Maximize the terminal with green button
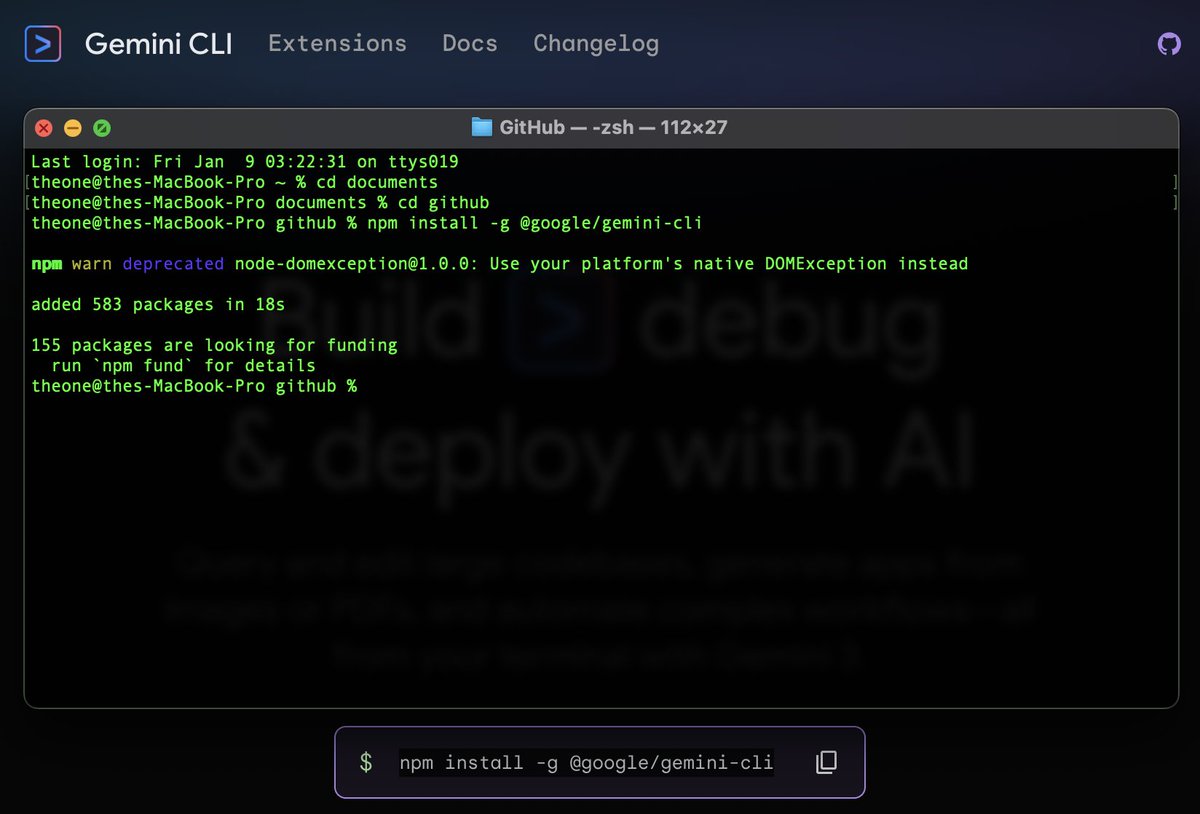Screen dimensions: 1200x814 [x=102, y=128]
